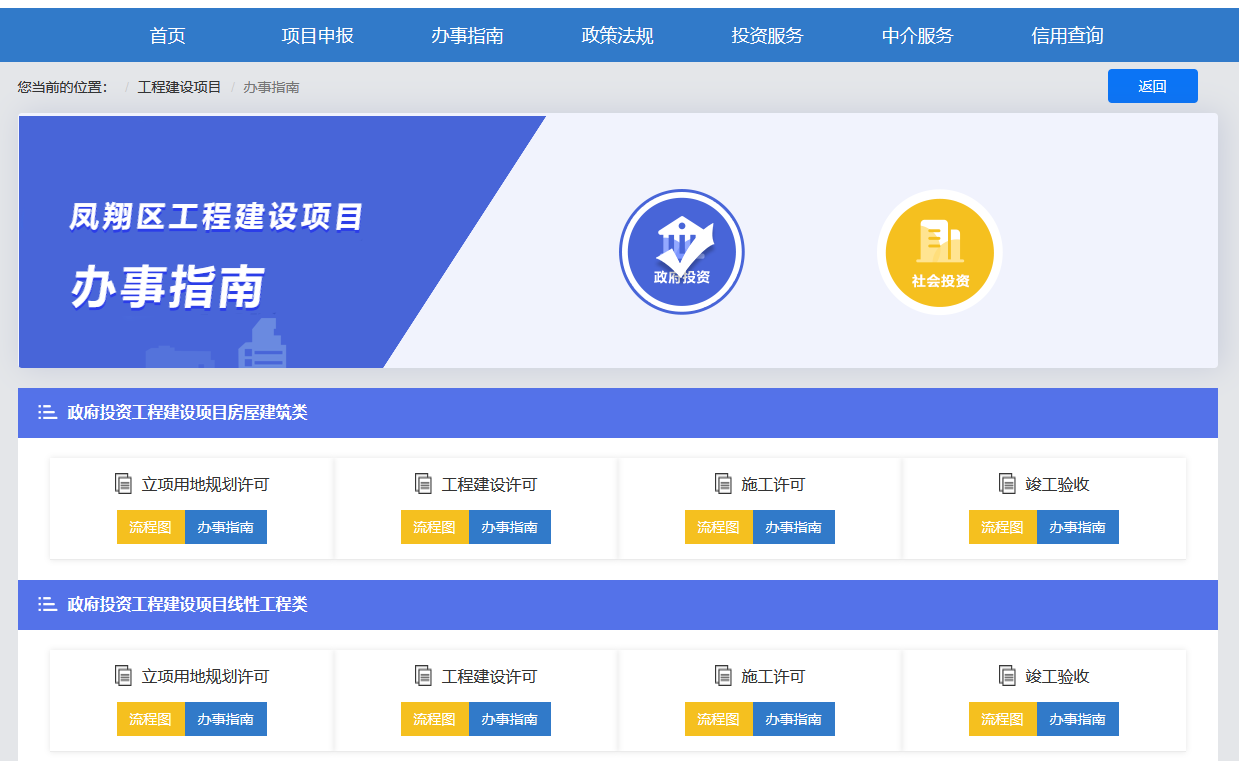Open 中介服务 navigation item
The height and width of the screenshot is (761, 1239).
pyautogui.click(x=918, y=36)
